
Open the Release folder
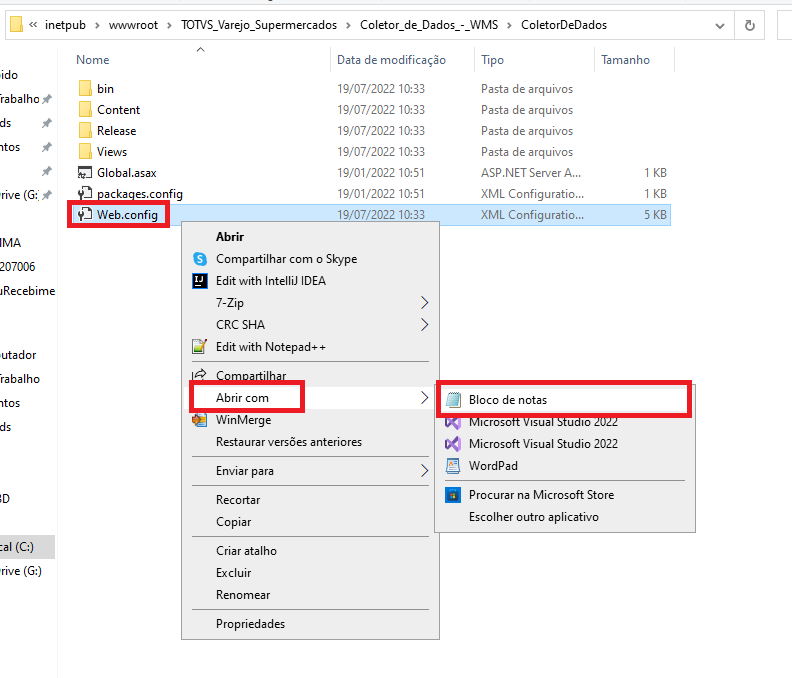point(116,131)
